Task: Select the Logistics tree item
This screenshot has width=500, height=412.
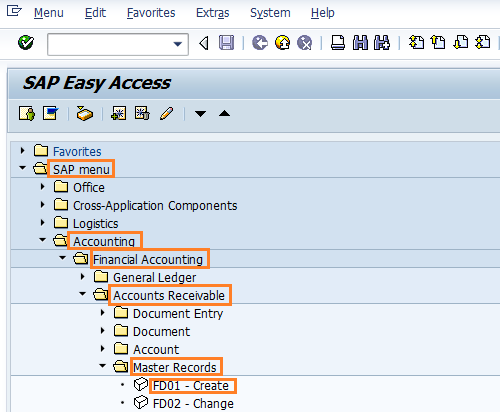Action: pyautogui.click(x=96, y=224)
